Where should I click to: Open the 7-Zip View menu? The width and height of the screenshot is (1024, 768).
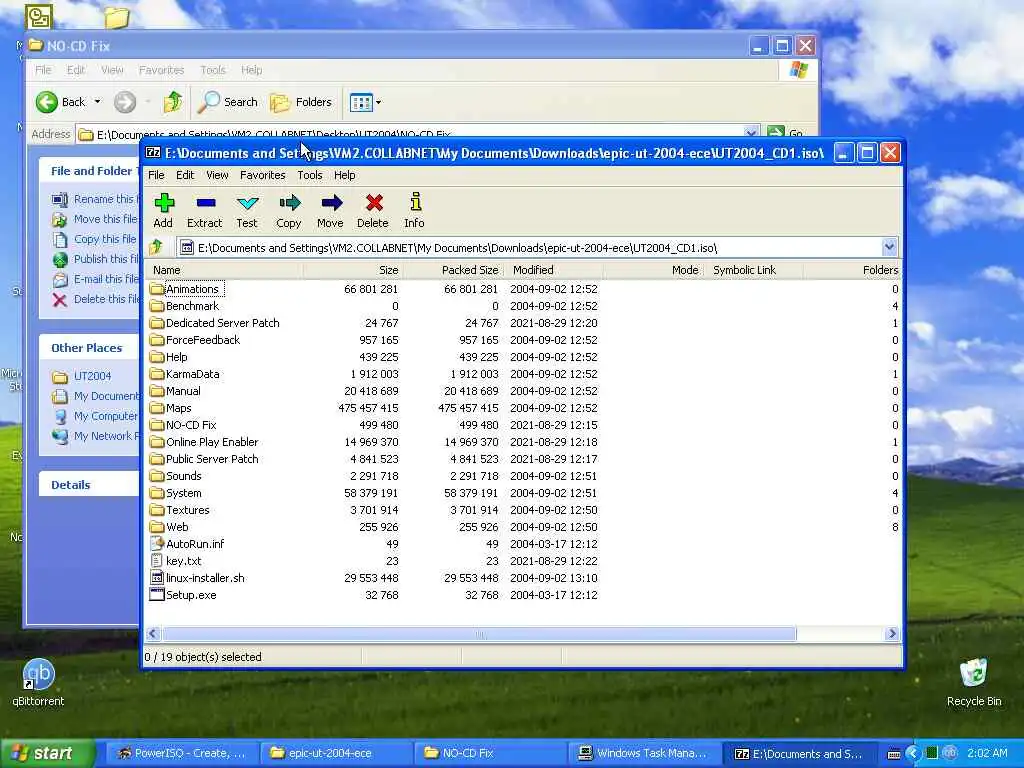(217, 175)
